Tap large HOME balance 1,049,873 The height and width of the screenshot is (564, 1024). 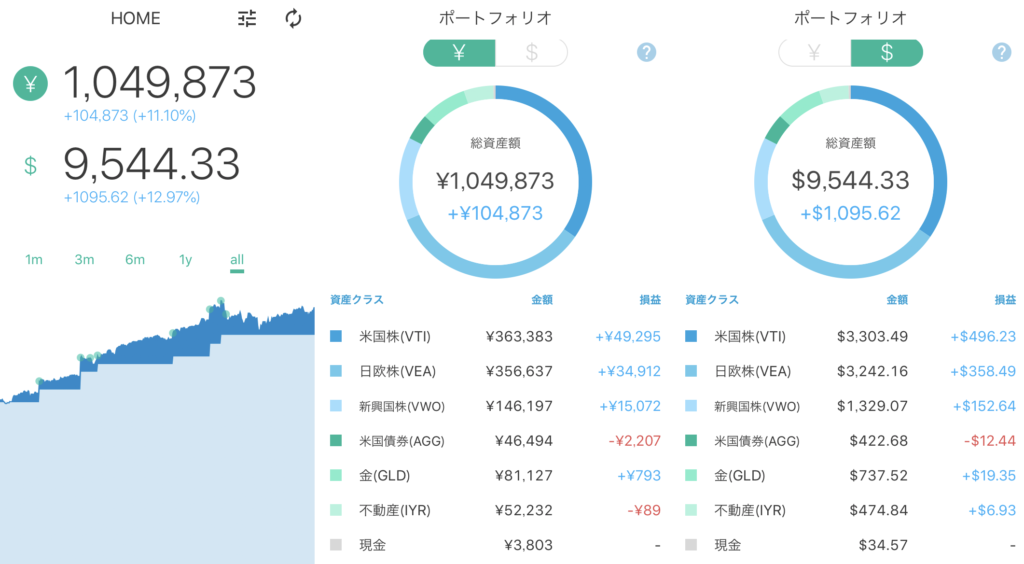click(x=159, y=83)
